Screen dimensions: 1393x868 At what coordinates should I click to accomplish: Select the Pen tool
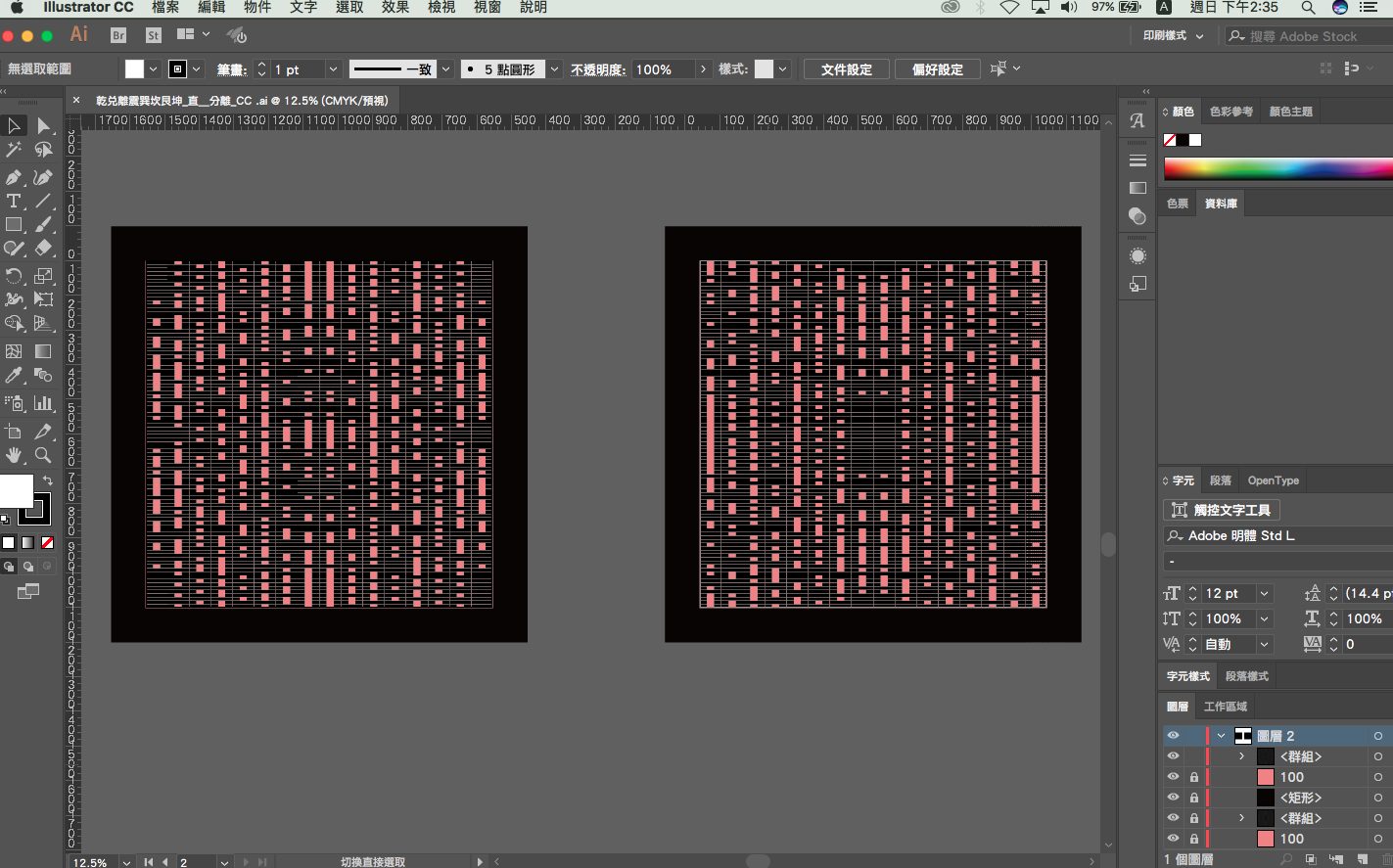(14, 177)
